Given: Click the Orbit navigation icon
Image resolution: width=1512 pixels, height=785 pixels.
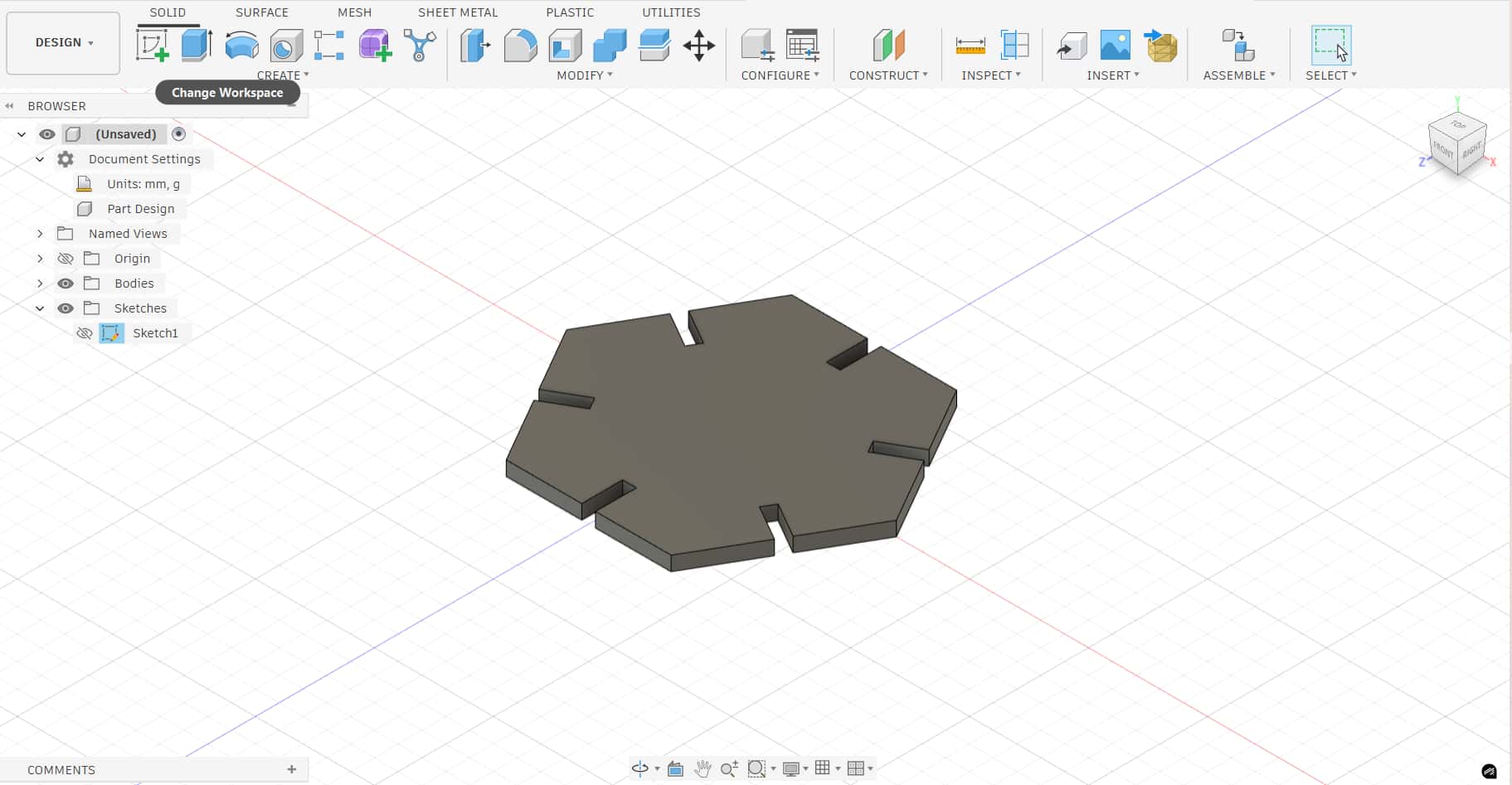Looking at the screenshot, I should click(x=639, y=768).
